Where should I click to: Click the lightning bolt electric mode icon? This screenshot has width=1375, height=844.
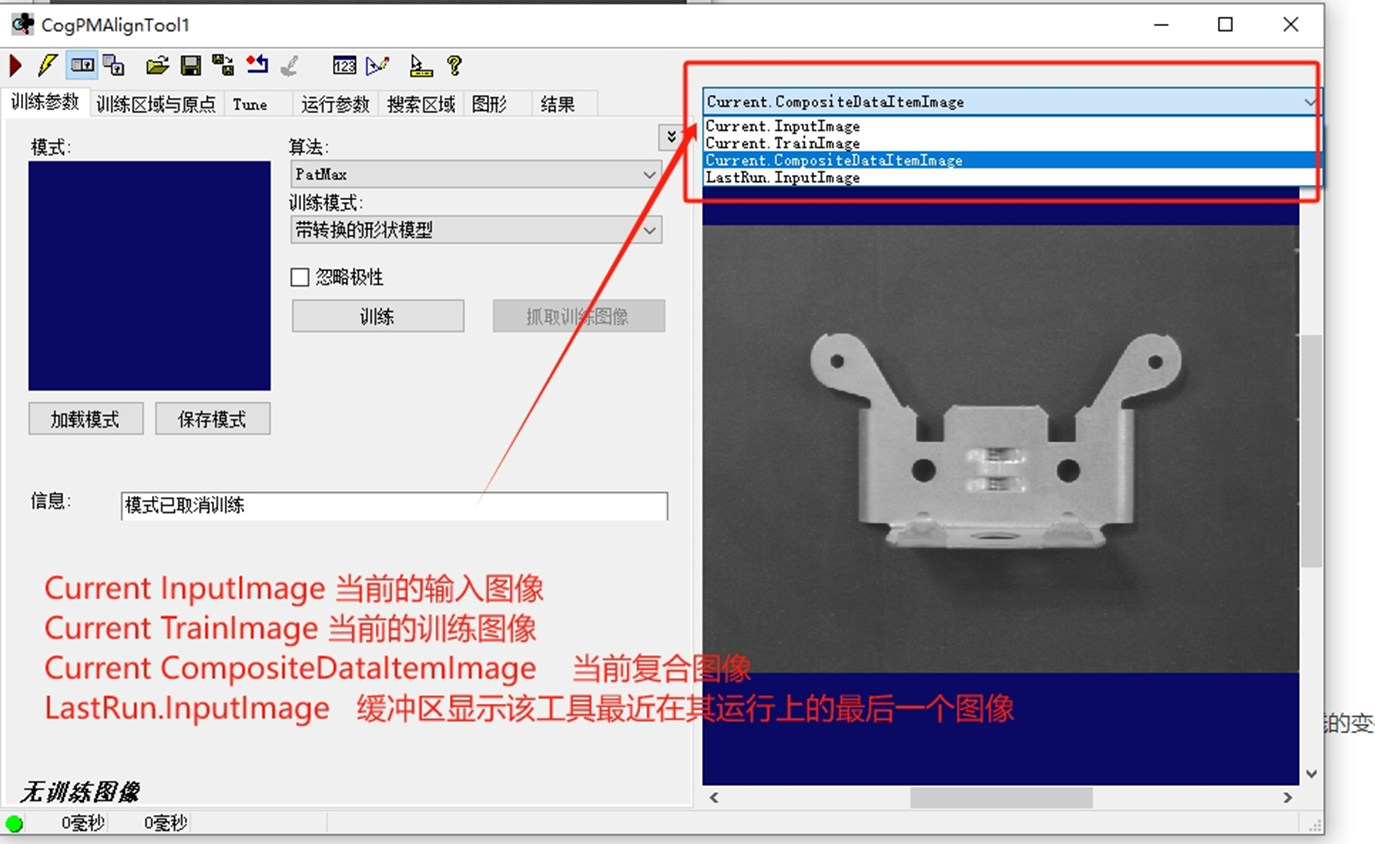pos(47,66)
